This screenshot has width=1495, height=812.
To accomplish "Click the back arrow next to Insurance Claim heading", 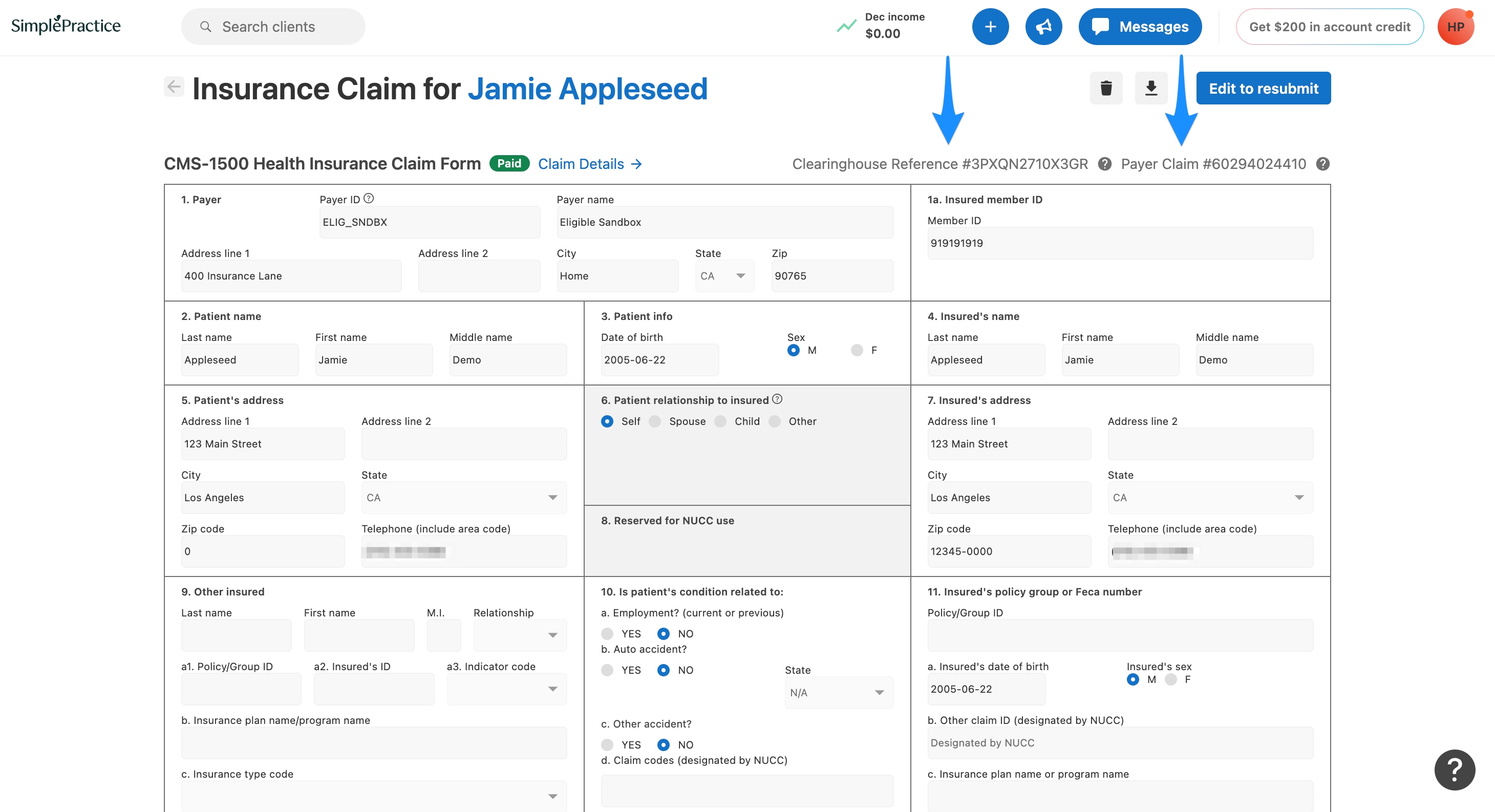I will click(173, 87).
